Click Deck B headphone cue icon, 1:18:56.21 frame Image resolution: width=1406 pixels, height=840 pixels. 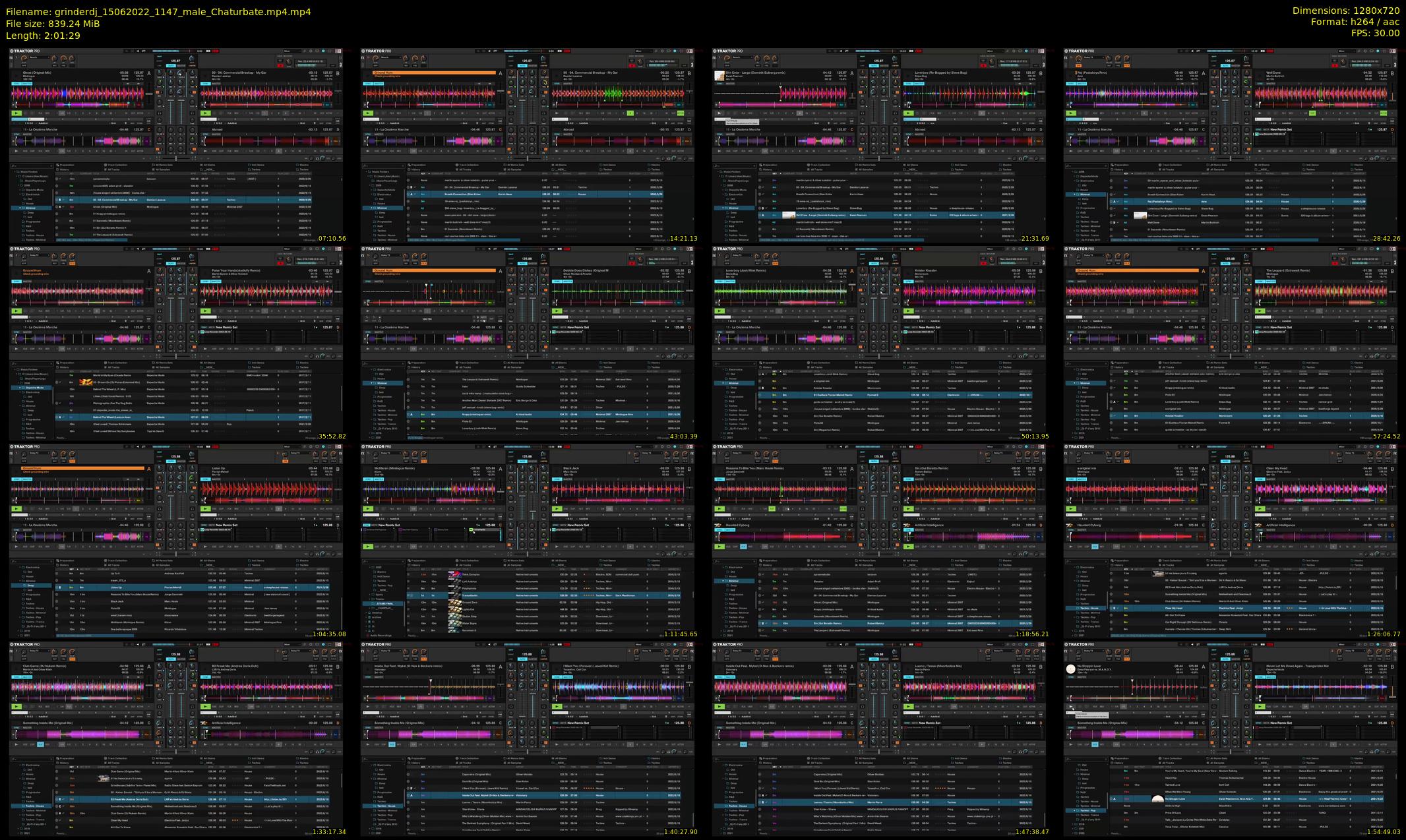895,509
